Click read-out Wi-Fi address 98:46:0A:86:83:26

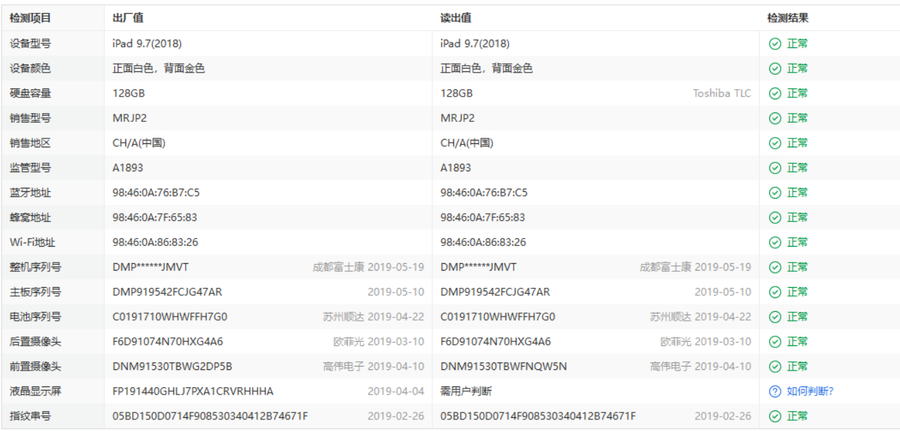click(483, 242)
